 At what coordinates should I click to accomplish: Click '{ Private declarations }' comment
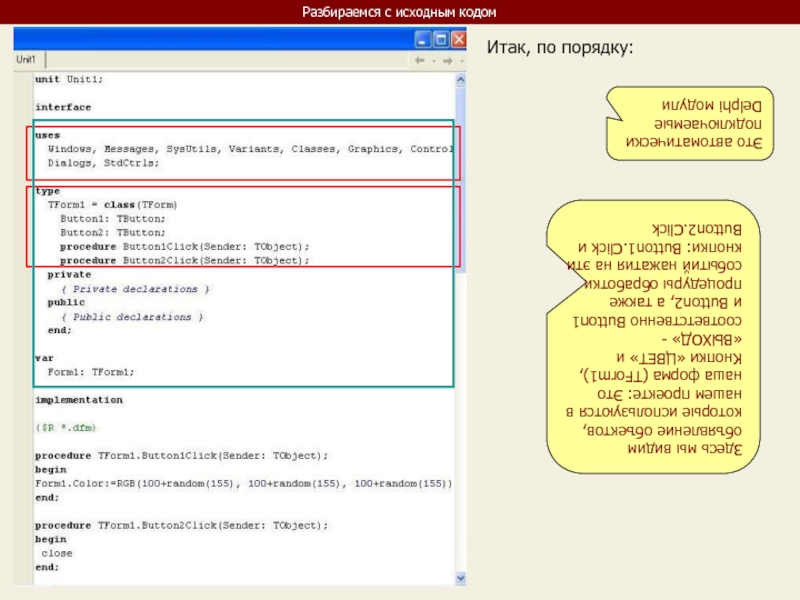[135, 289]
